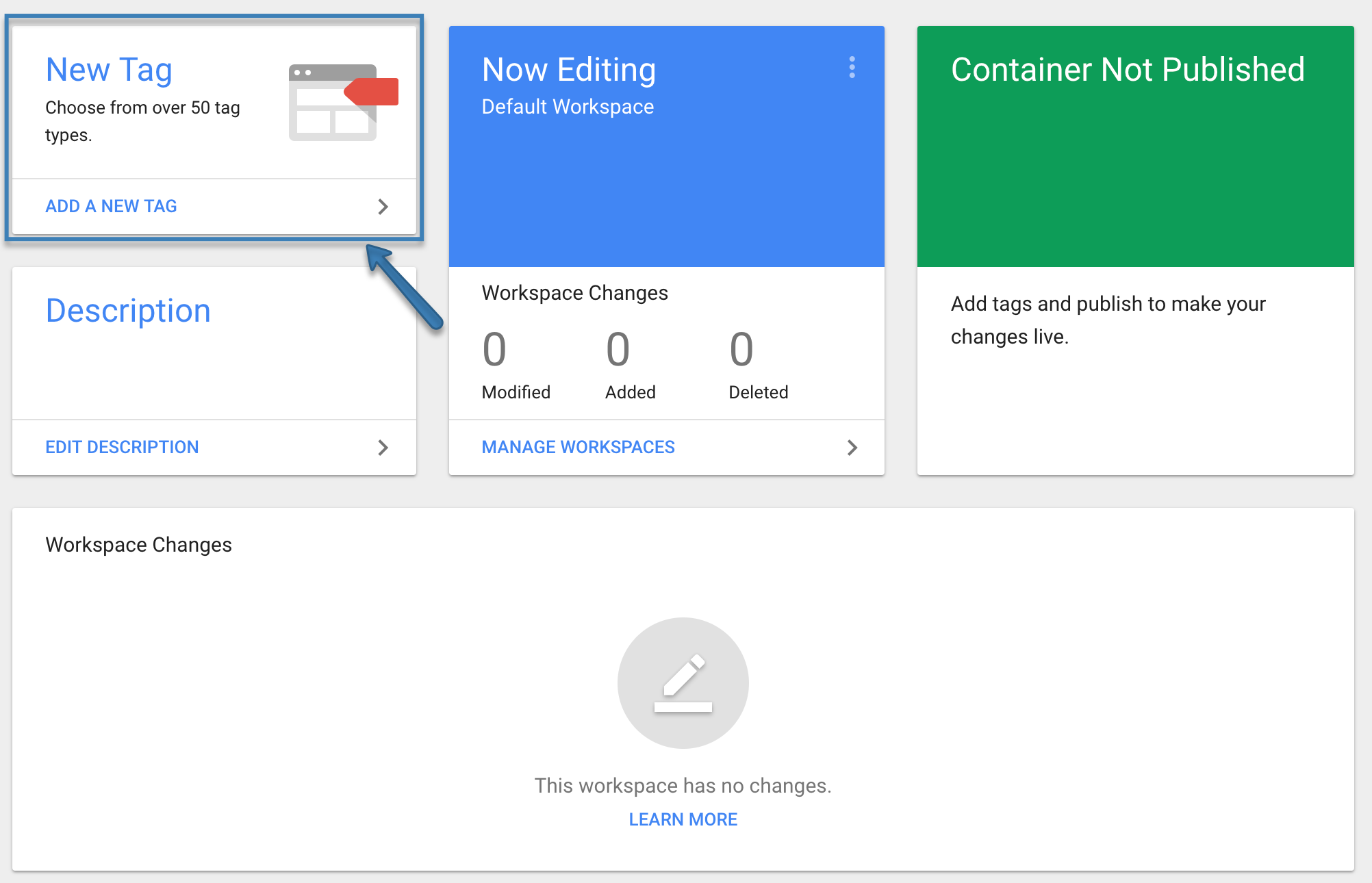Select the Default Workspace label
Image resolution: width=1372 pixels, height=883 pixels.
pos(568,107)
